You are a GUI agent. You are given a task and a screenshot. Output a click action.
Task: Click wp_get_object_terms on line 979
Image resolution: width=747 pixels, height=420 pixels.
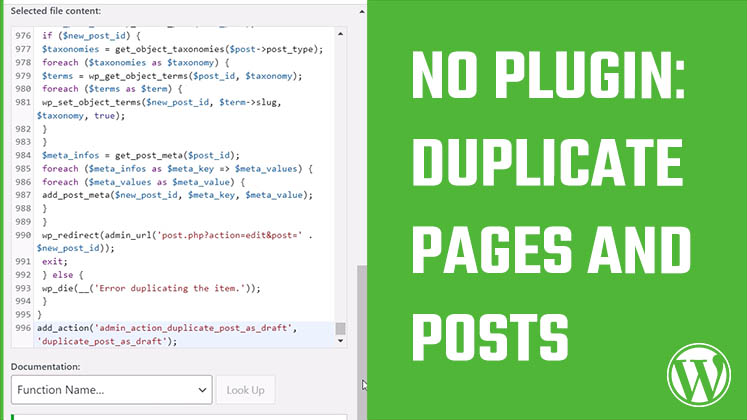[x=138, y=76]
